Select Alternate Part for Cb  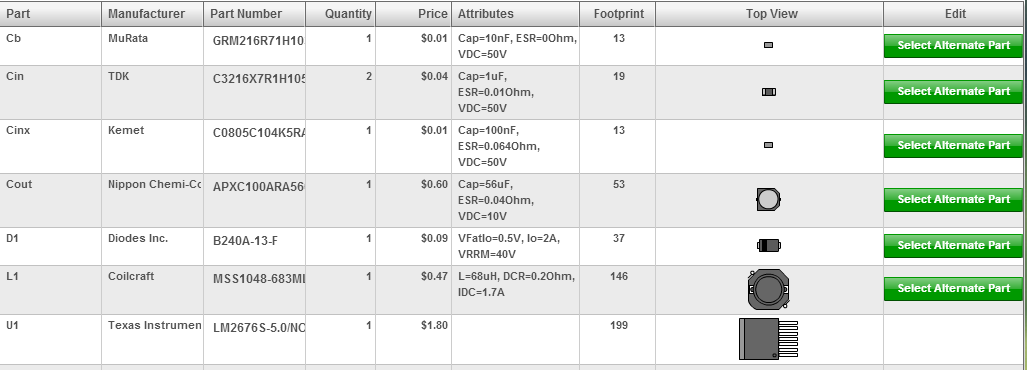coord(953,46)
